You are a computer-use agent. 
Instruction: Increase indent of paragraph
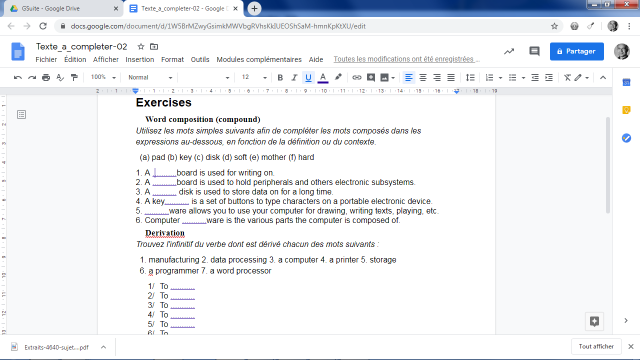click(549, 78)
